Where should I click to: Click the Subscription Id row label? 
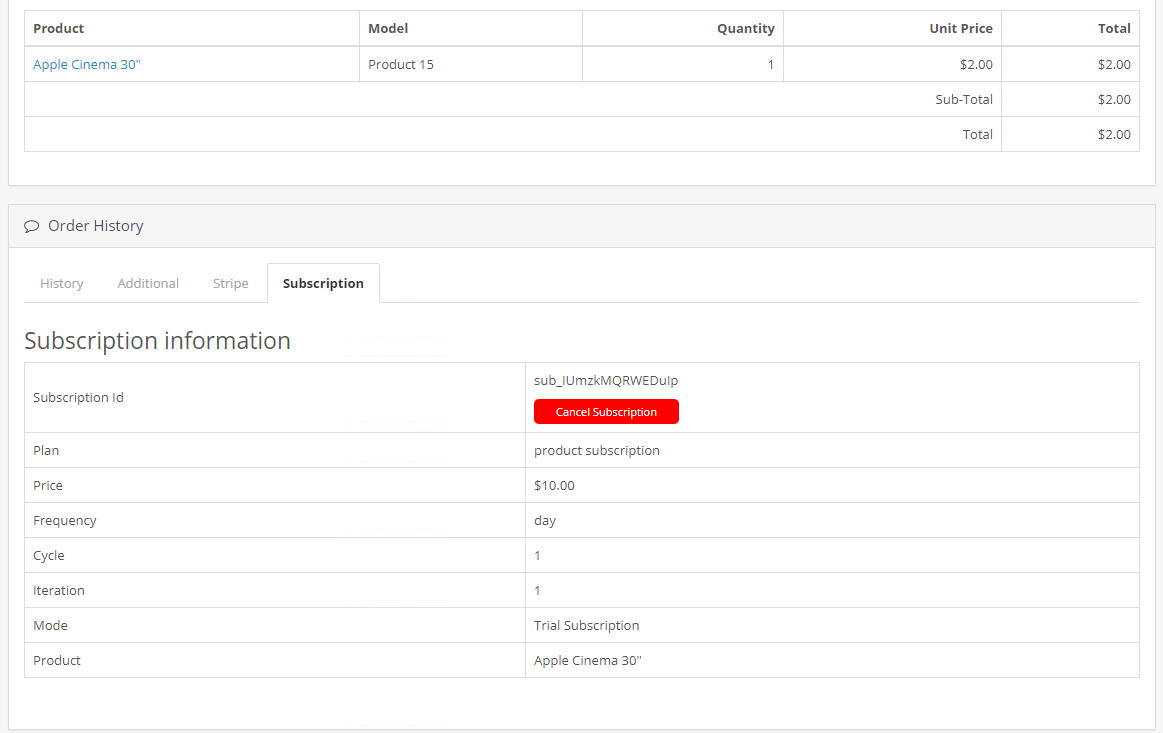tap(78, 398)
